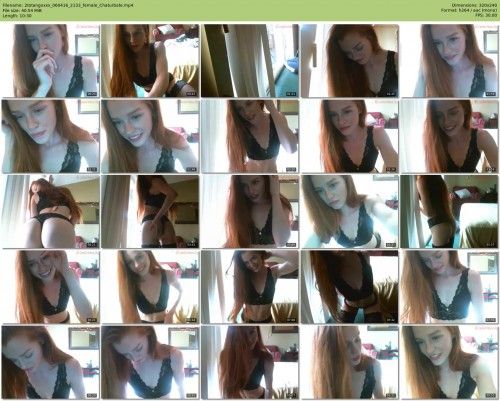Open the first thumbnail of the bottom row
500x401 pixels.
(51, 363)
